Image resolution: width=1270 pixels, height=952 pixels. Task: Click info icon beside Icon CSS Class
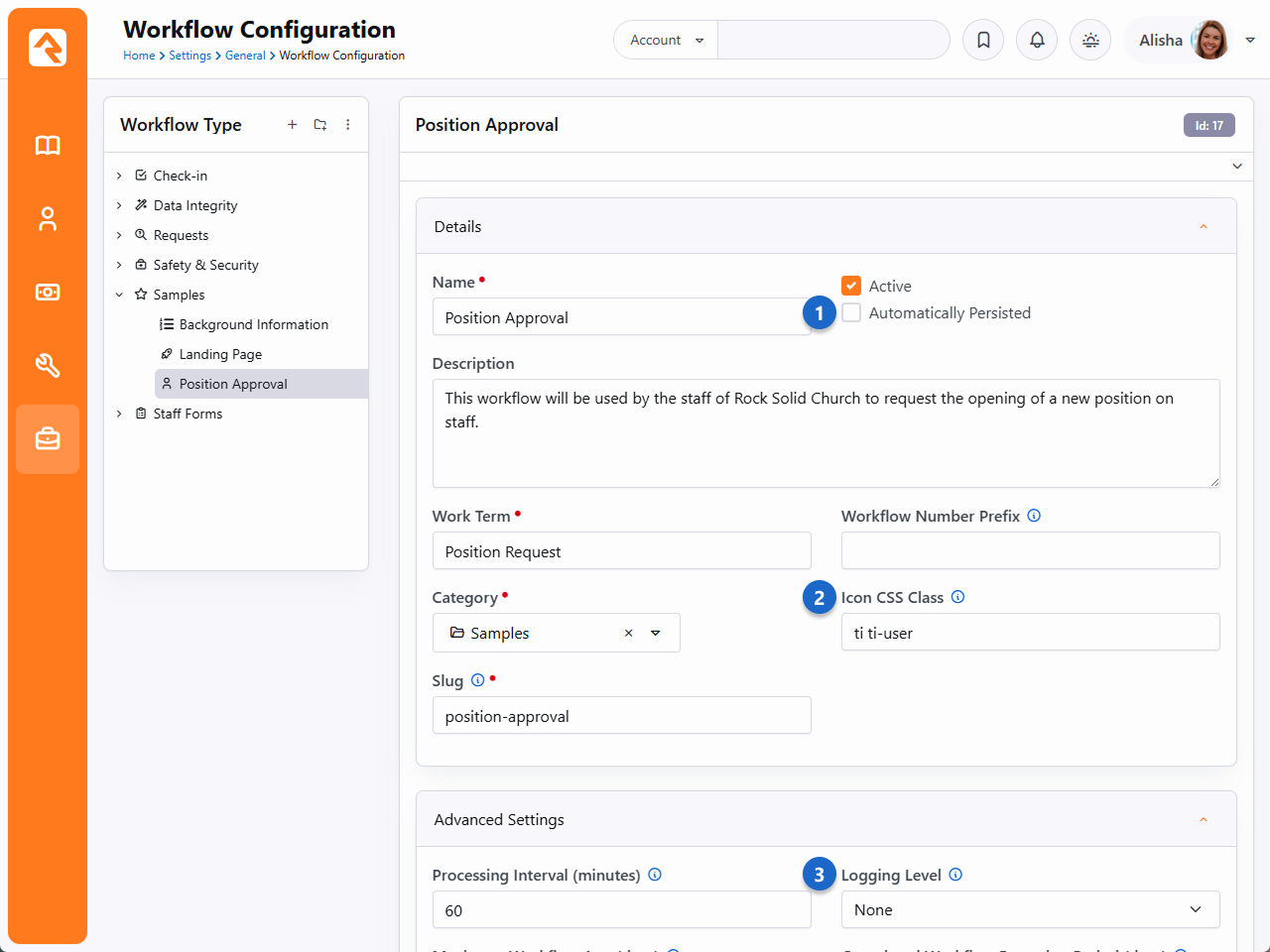[958, 597]
